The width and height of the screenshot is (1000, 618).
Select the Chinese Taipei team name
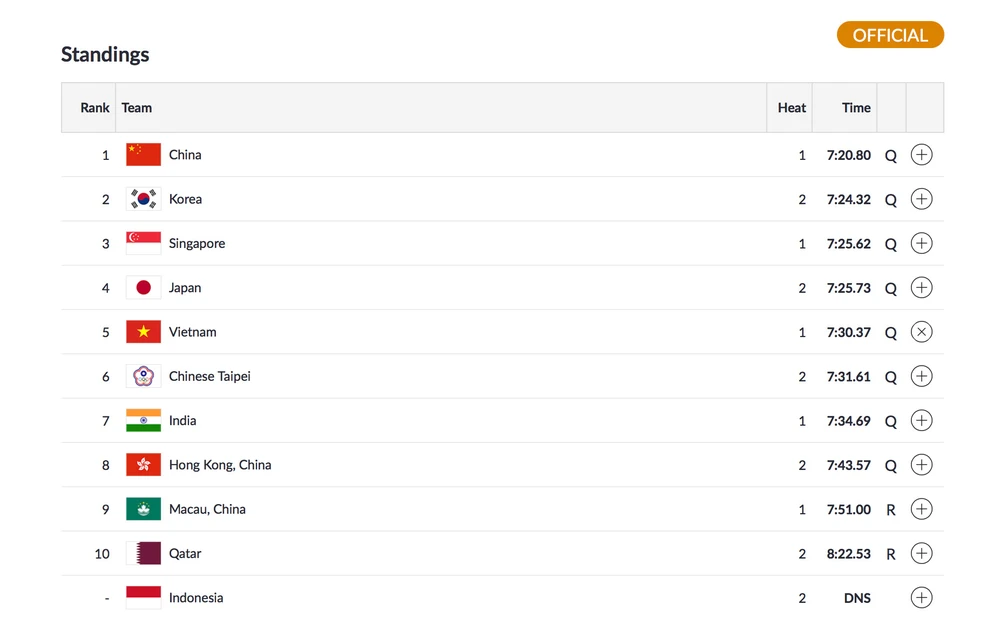pos(210,377)
